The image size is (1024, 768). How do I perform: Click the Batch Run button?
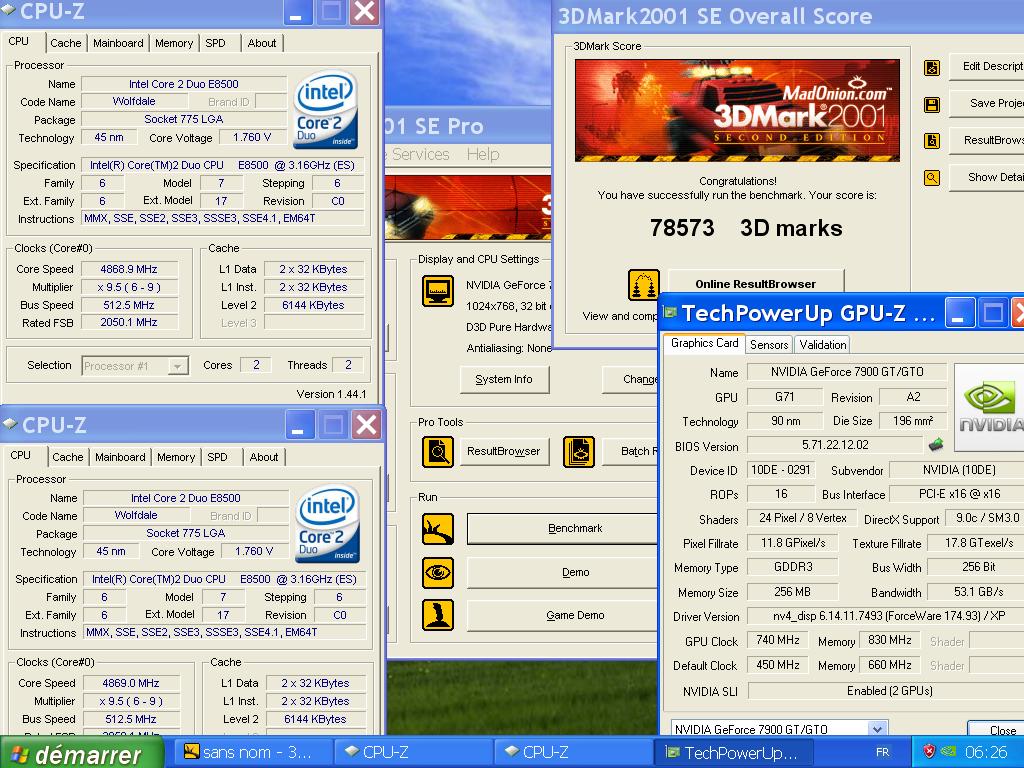[x=630, y=451]
